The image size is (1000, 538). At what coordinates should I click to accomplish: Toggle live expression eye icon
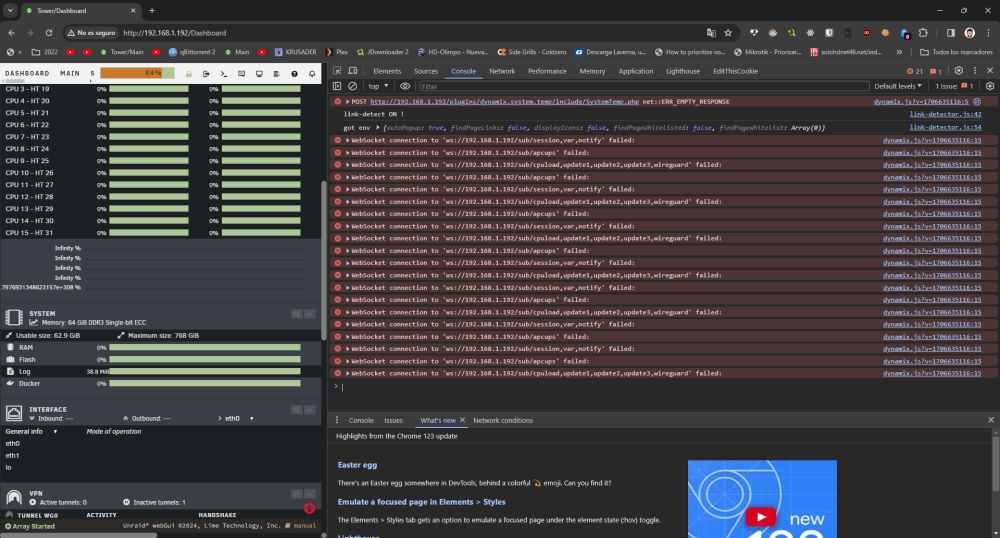tap(405, 86)
